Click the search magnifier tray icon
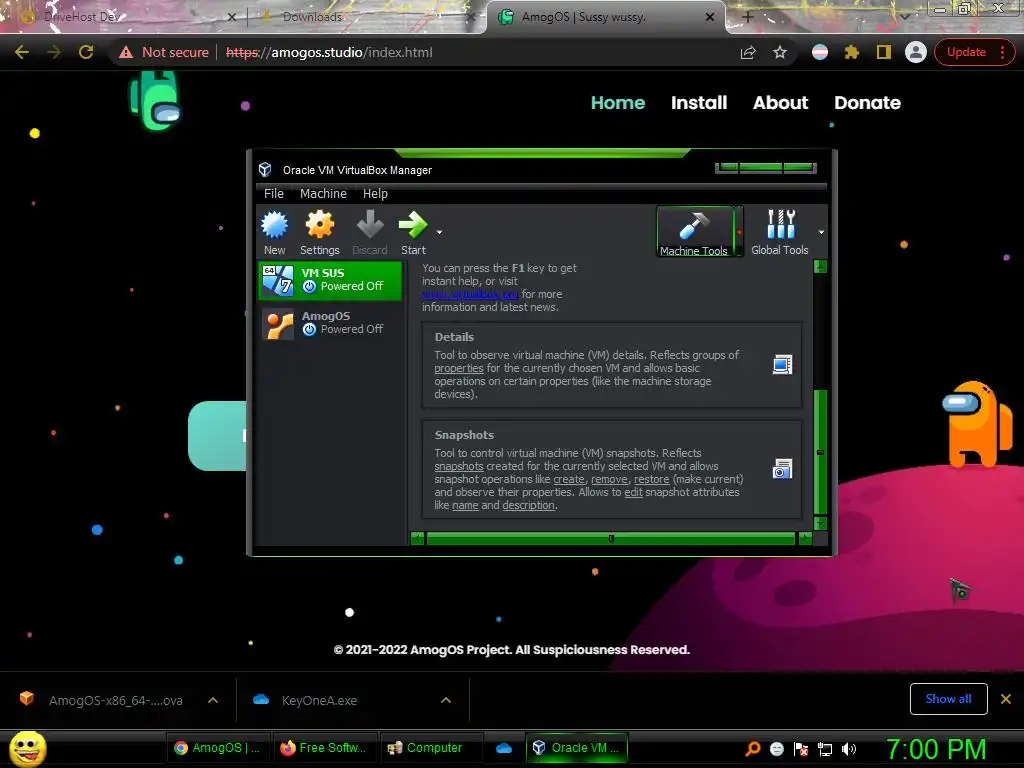 click(753, 749)
